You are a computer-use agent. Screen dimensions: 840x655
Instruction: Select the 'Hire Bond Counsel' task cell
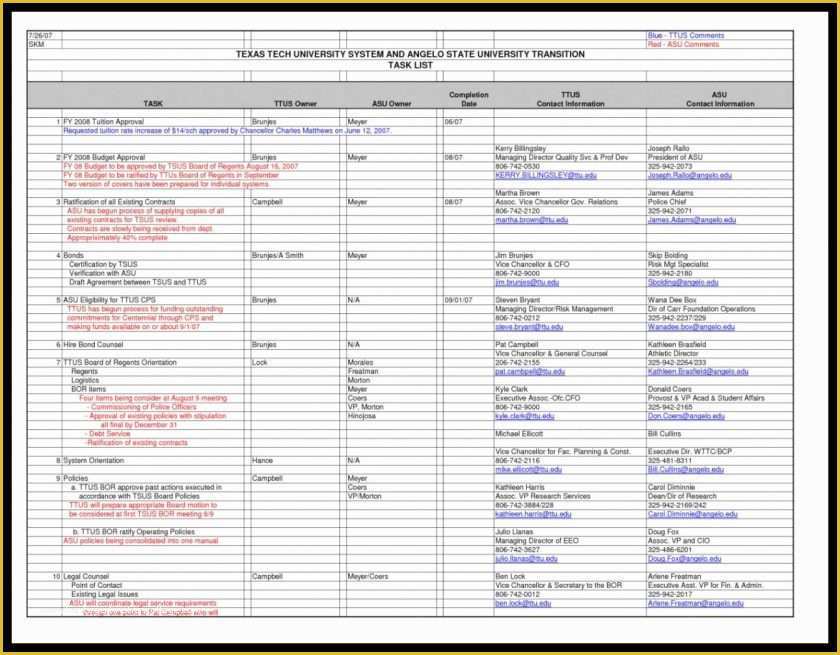click(x=93, y=344)
